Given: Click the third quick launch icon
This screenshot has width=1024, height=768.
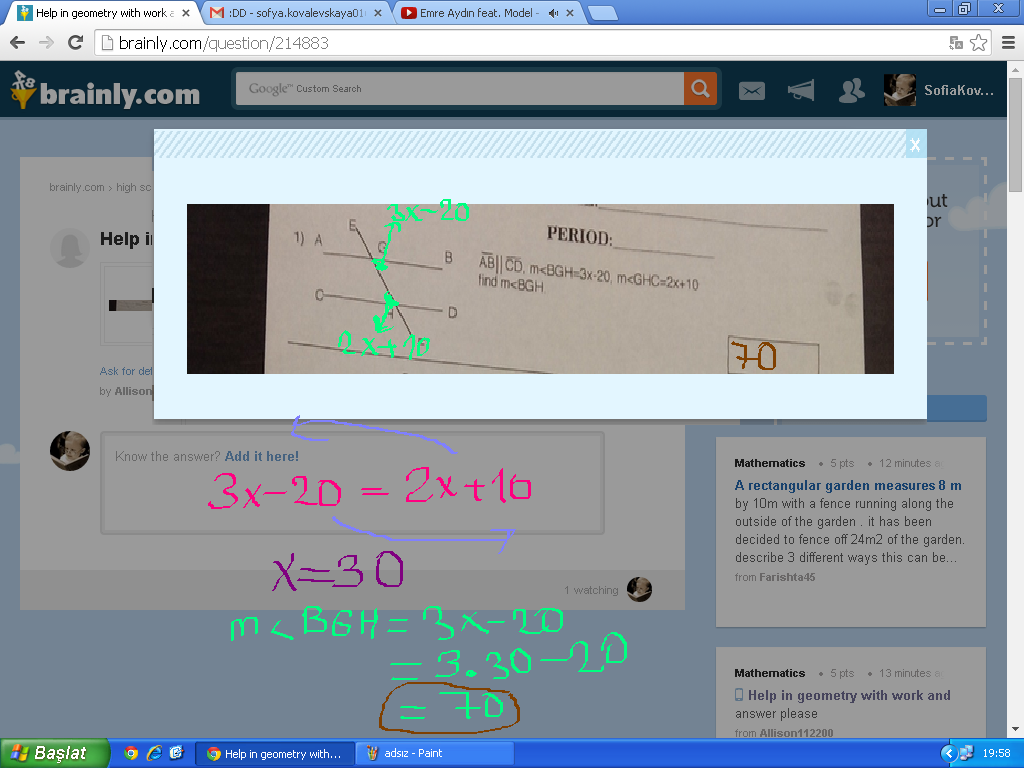Looking at the screenshot, I should pos(176,753).
